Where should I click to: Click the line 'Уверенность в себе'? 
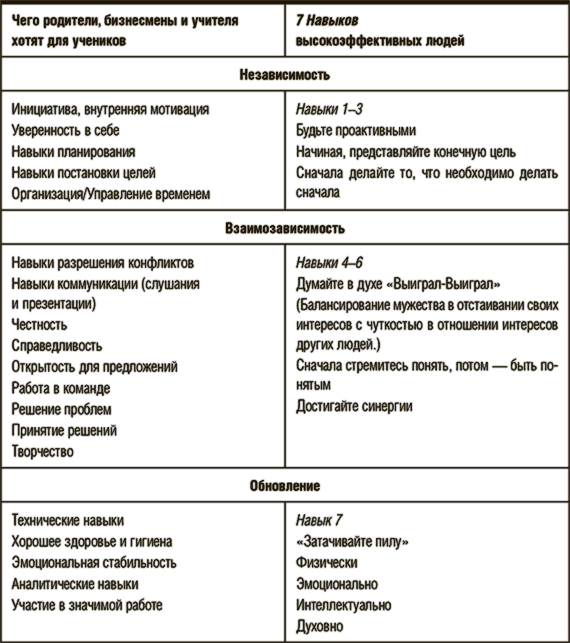point(65,130)
